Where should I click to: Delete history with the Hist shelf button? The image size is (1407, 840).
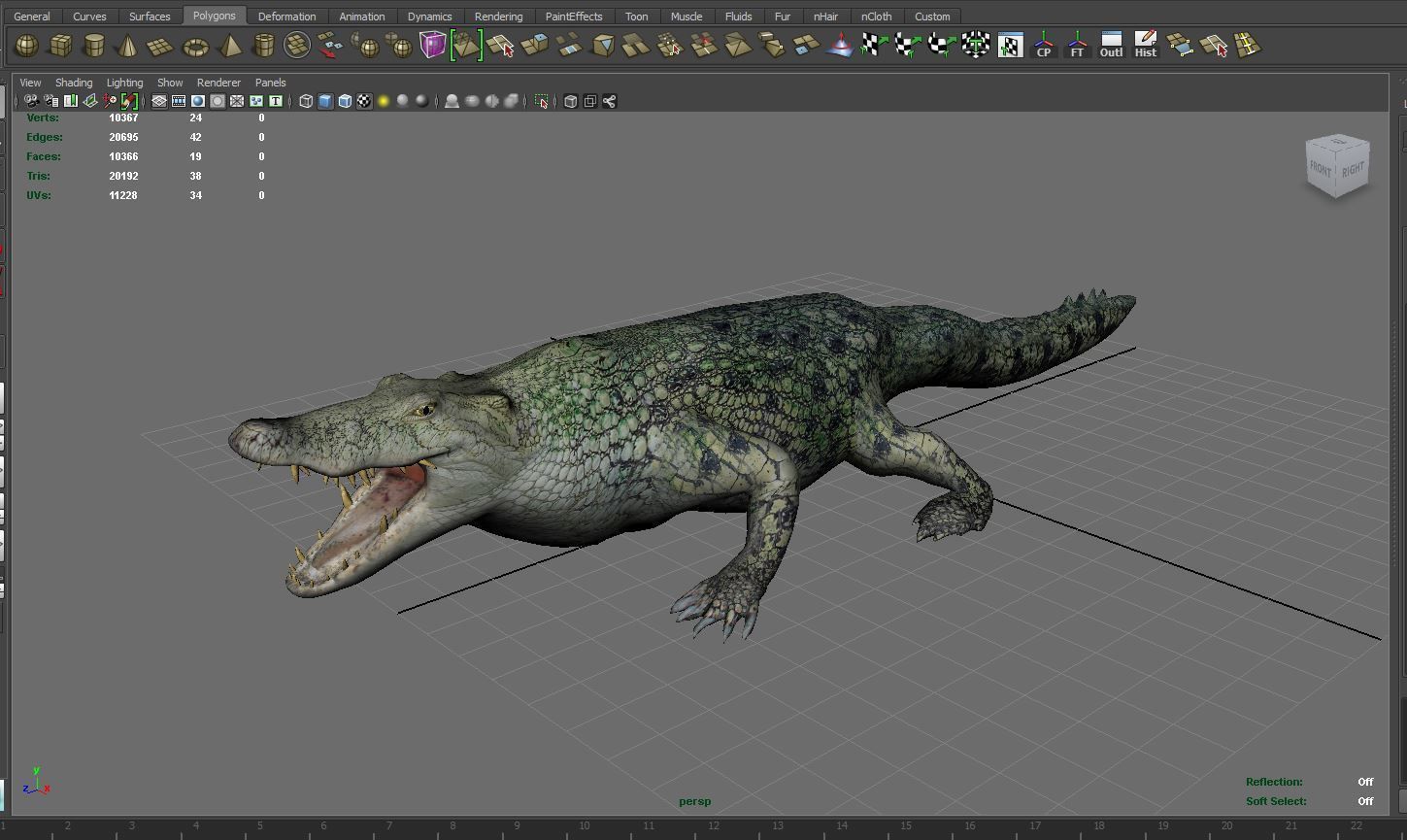(x=1146, y=45)
